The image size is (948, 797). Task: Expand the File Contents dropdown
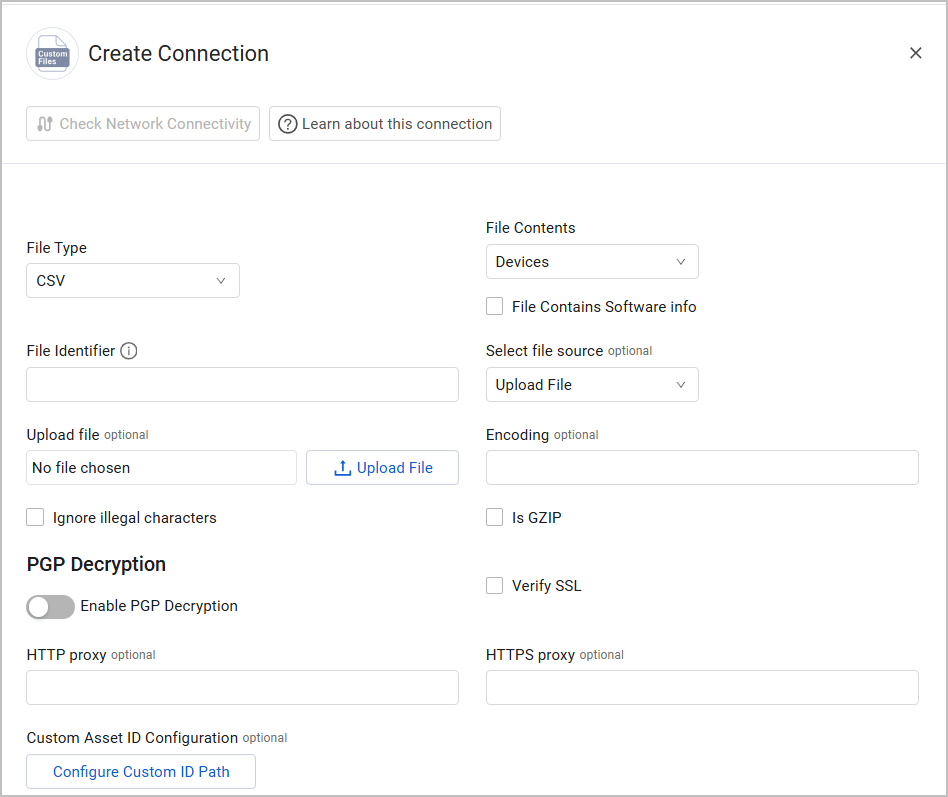click(592, 262)
